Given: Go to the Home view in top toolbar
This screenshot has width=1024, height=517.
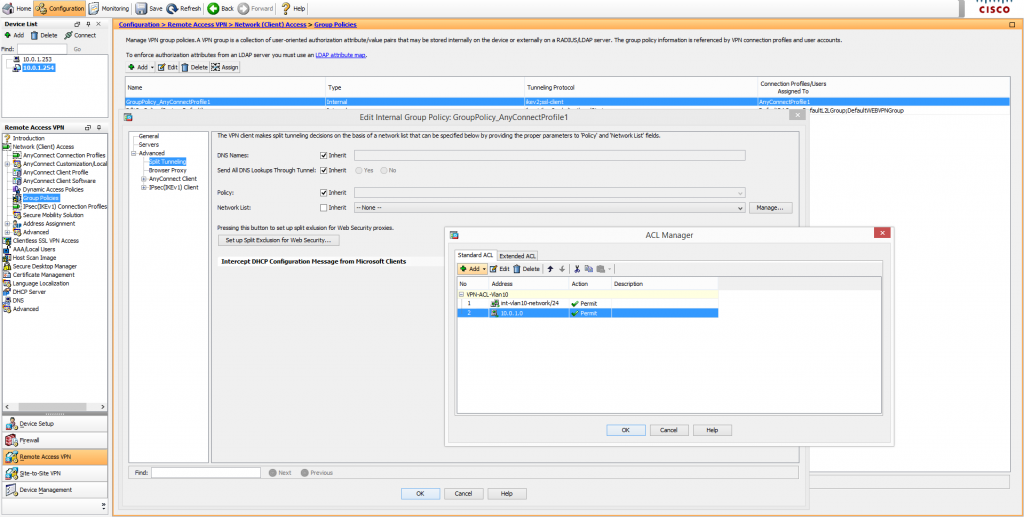Looking at the screenshot, I should pos(16,8).
